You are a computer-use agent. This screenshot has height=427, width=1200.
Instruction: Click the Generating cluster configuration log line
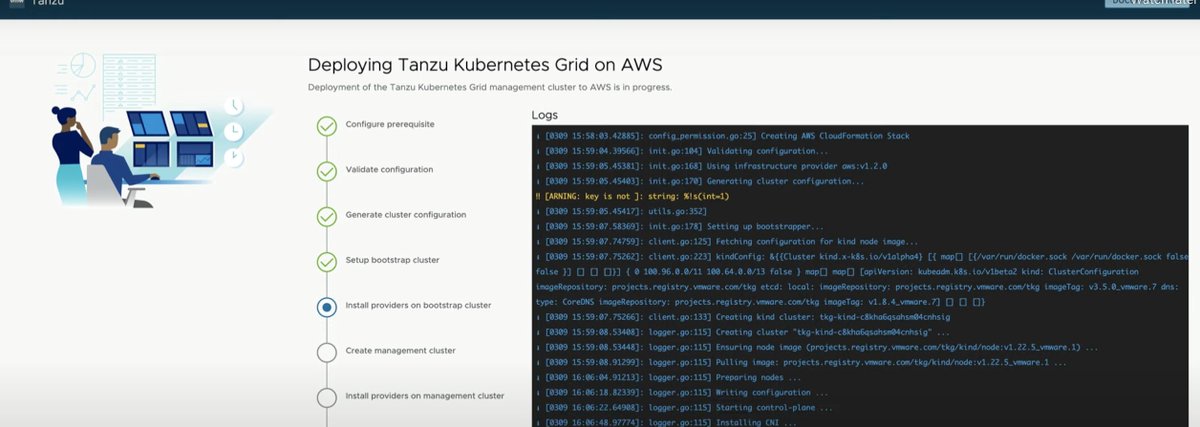tap(700, 181)
